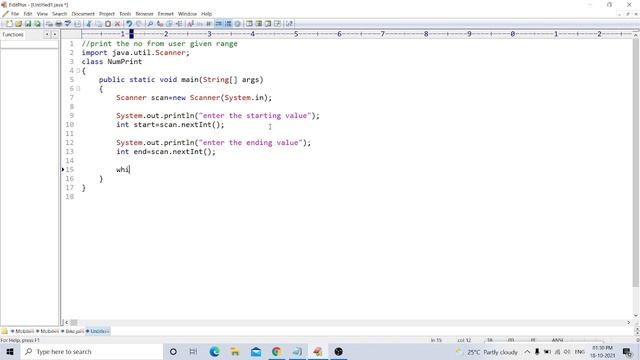The height and width of the screenshot is (360, 640).
Task: Open File Explorer from the taskbar
Action: (x=235, y=351)
